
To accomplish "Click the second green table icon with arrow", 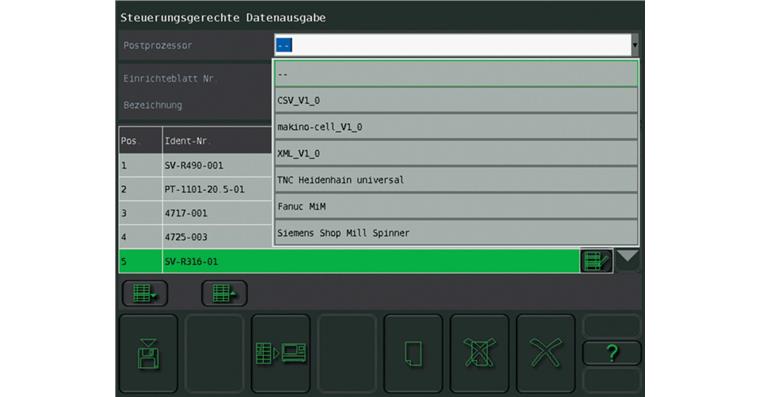I will (224, 293).
